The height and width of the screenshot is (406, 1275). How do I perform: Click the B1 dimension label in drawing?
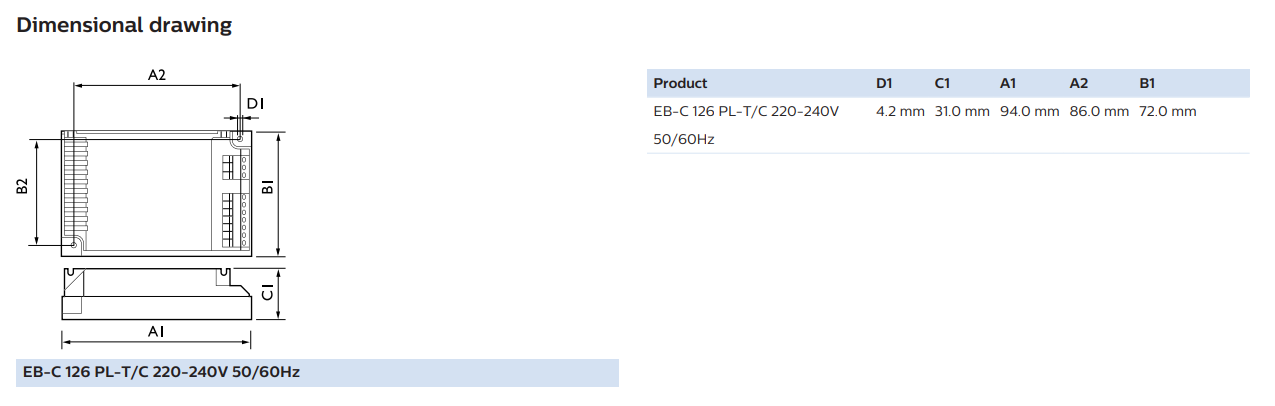(266, 190)
